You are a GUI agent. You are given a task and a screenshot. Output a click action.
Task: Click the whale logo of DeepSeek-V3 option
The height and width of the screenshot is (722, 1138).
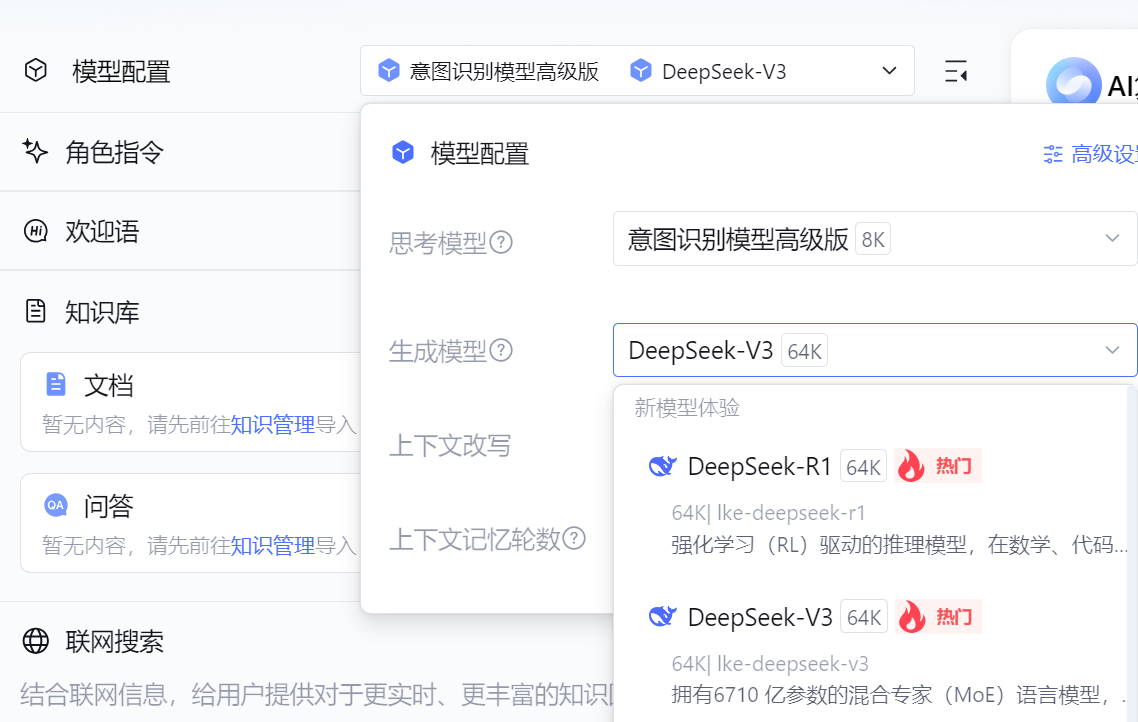click(x=662, y=617)
